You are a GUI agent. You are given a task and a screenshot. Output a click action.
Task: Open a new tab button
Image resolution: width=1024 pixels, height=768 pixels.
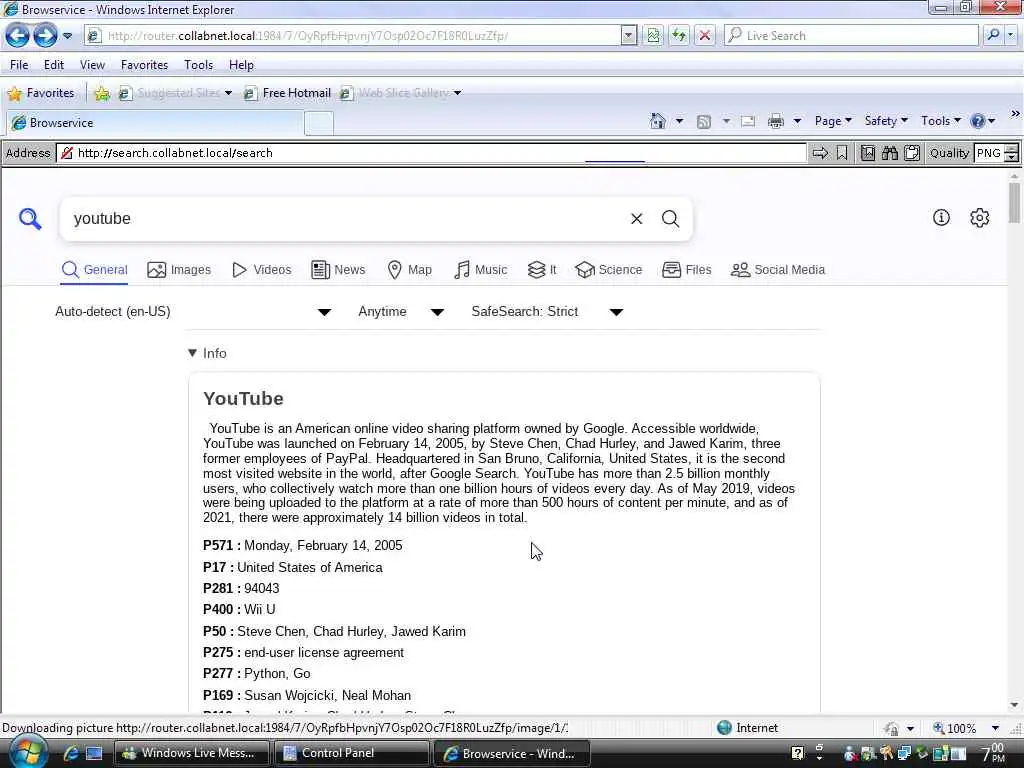coord(319,123)
